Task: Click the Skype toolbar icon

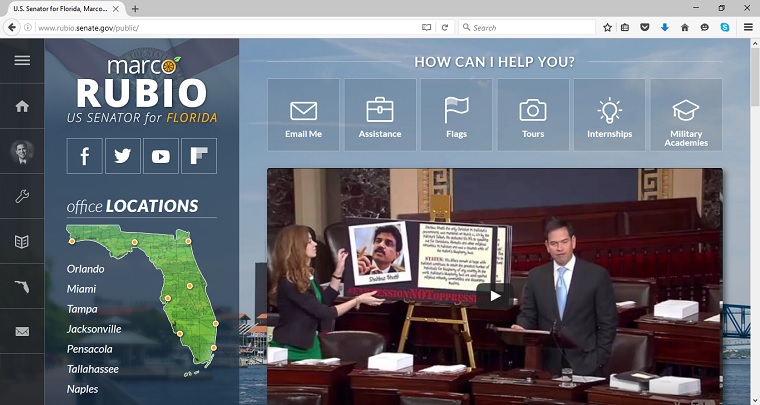Action: 725,28
